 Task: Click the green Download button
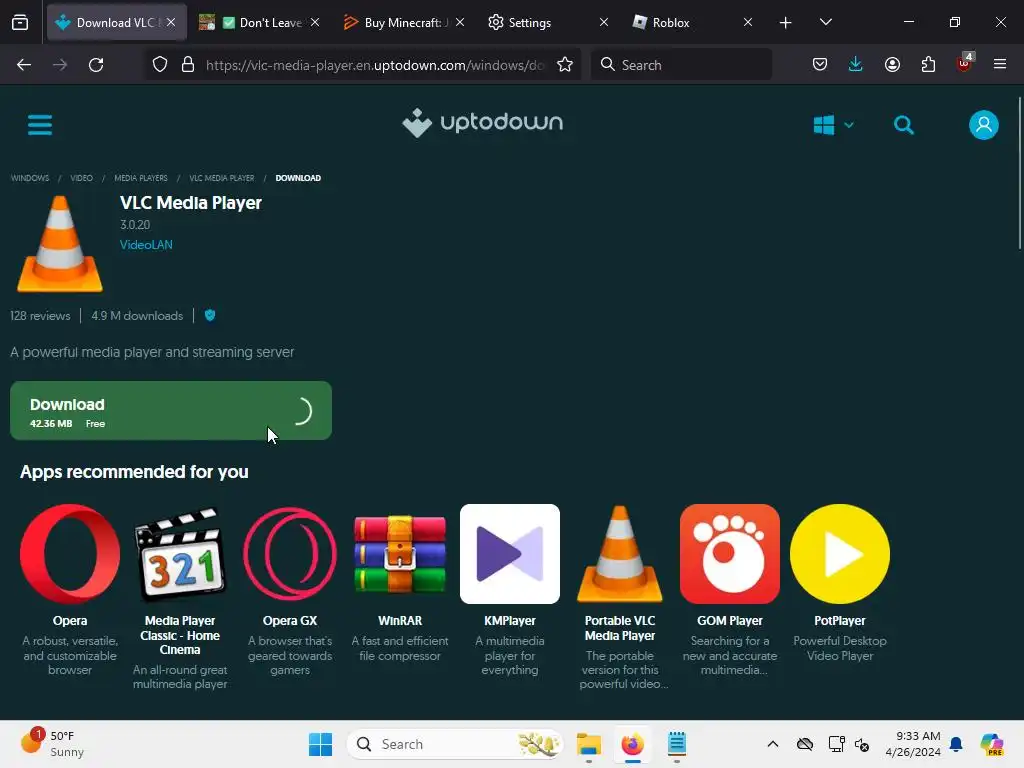[171, 411]
